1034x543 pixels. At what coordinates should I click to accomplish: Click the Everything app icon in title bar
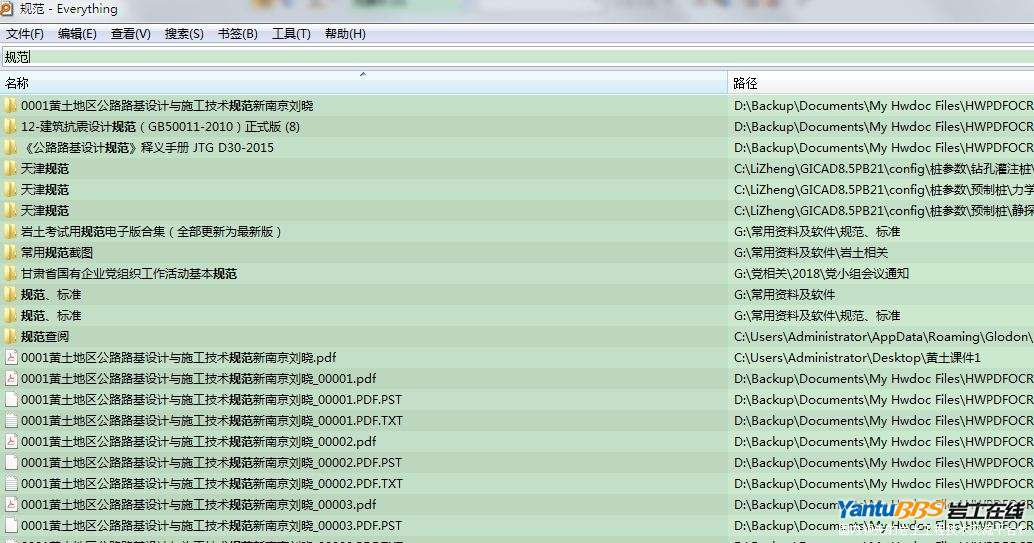[x=9, y=9]
